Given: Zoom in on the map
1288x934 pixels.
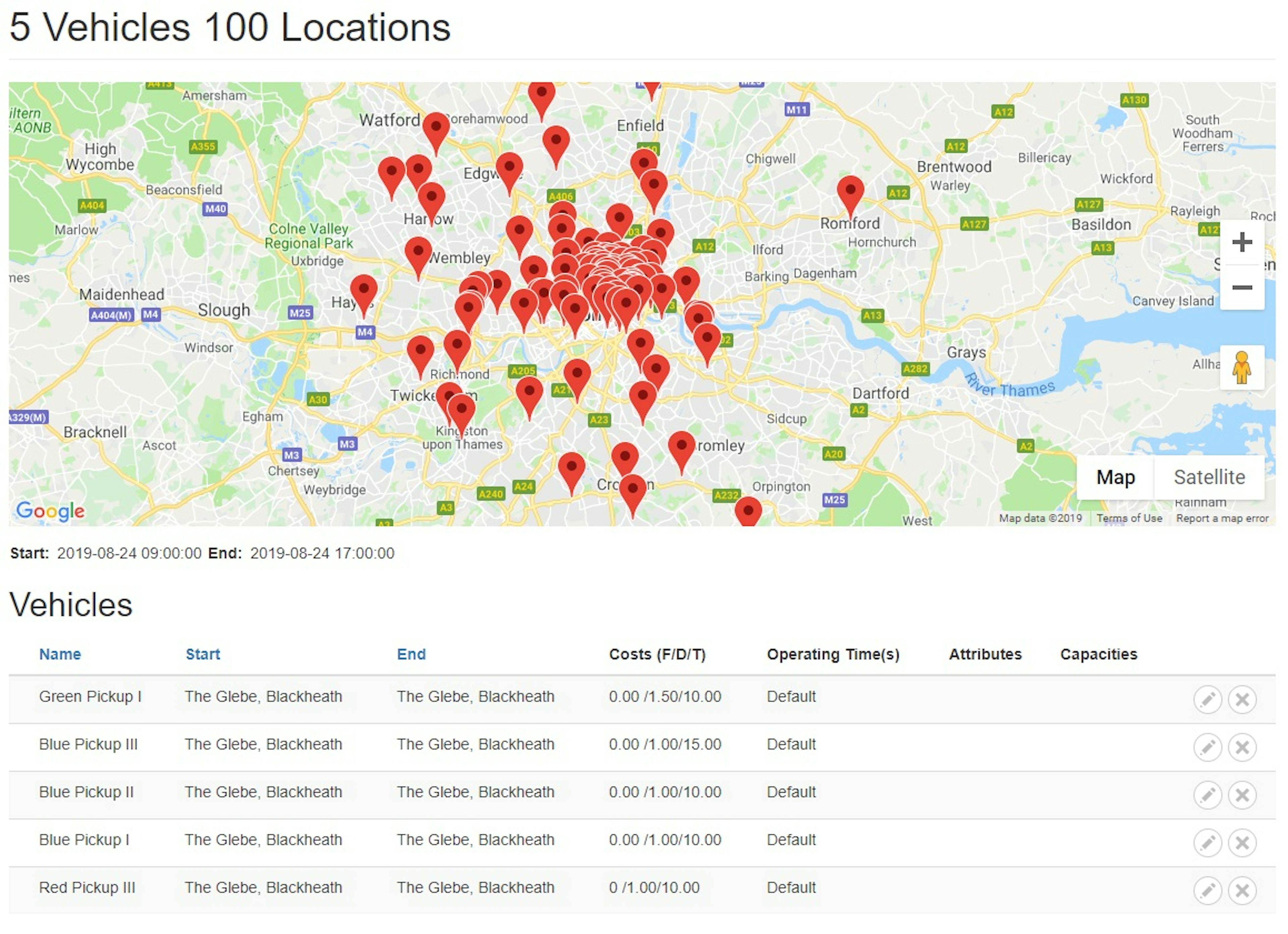Looking at the screenshot, I should [1242, 242].
